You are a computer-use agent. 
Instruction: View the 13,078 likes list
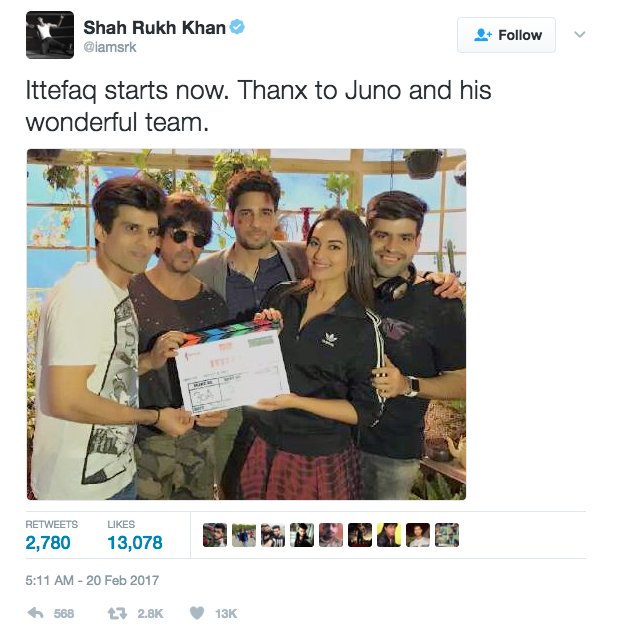click(135, 535)
